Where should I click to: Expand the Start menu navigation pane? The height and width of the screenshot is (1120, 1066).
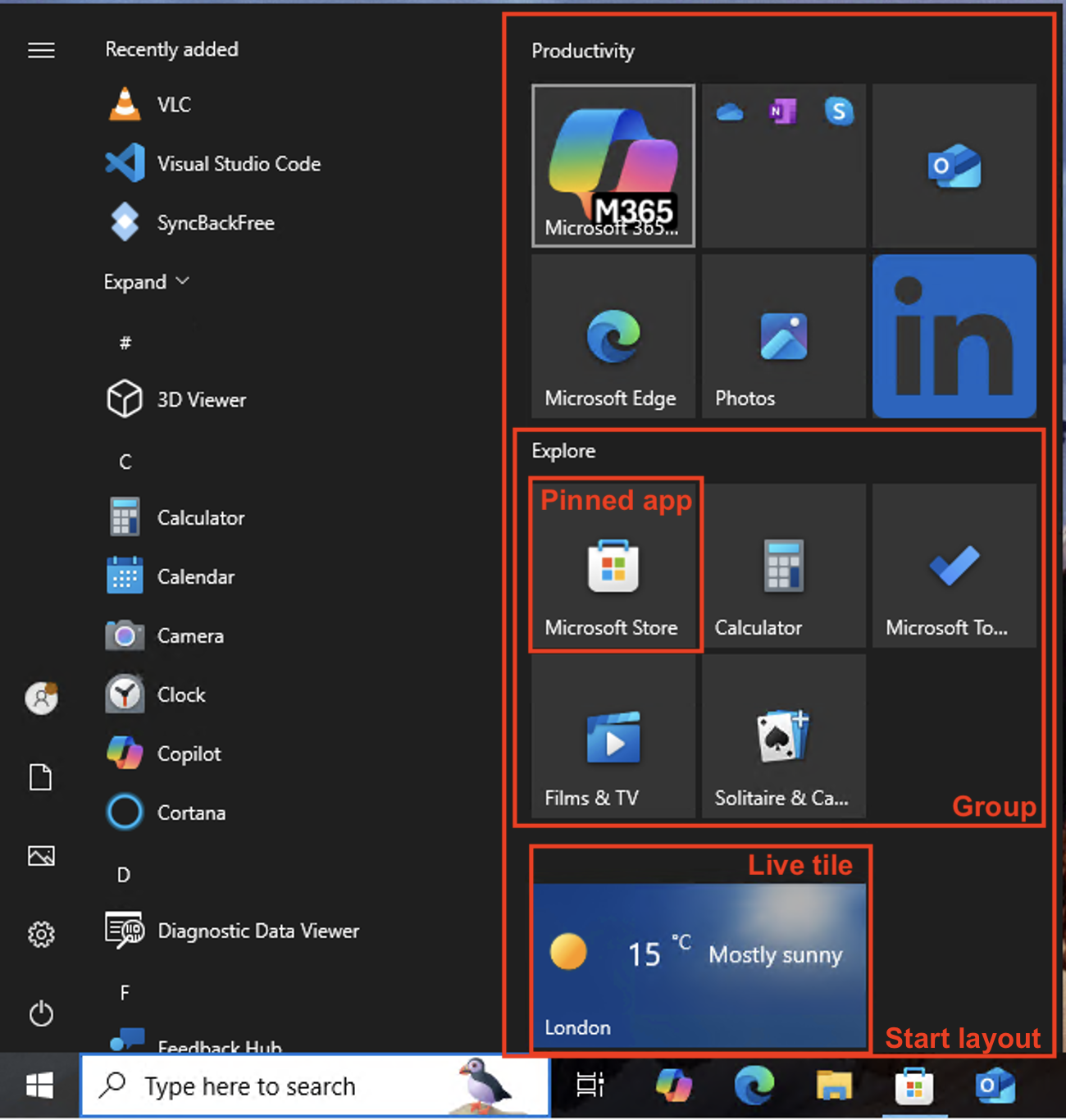[x=41, y=50]
